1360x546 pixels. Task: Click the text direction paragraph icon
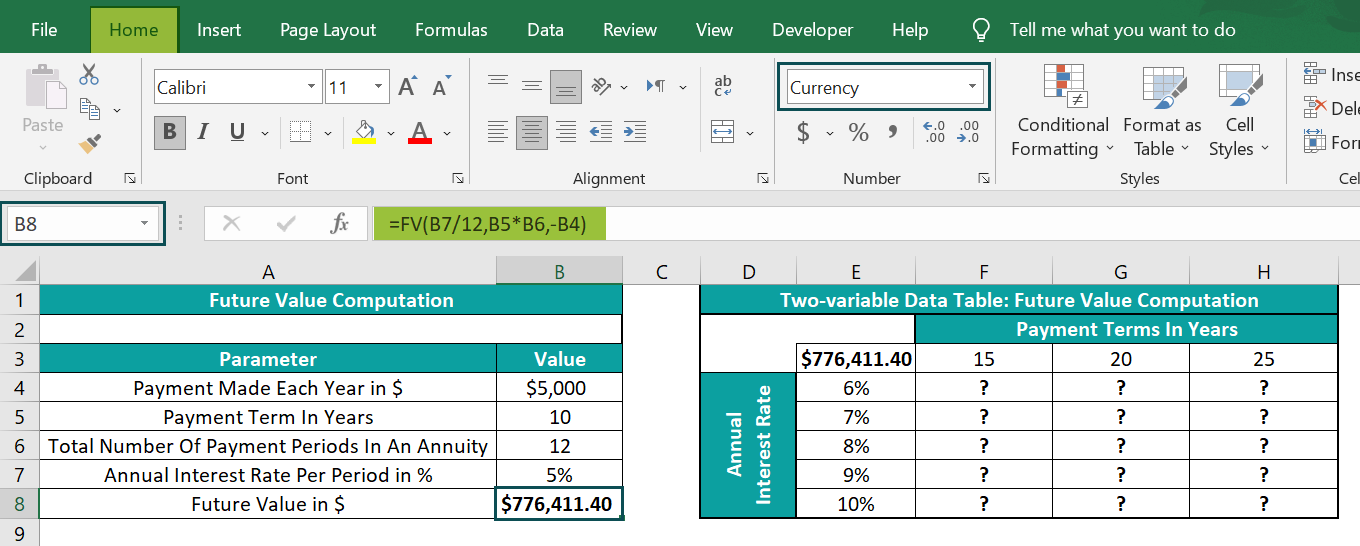[x=656, y=86]
